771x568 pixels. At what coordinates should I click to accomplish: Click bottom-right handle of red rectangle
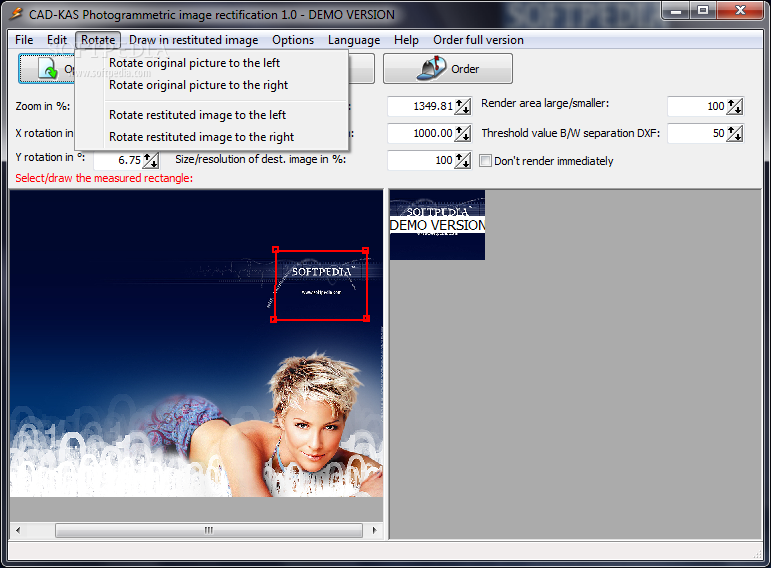coord(366,319)
